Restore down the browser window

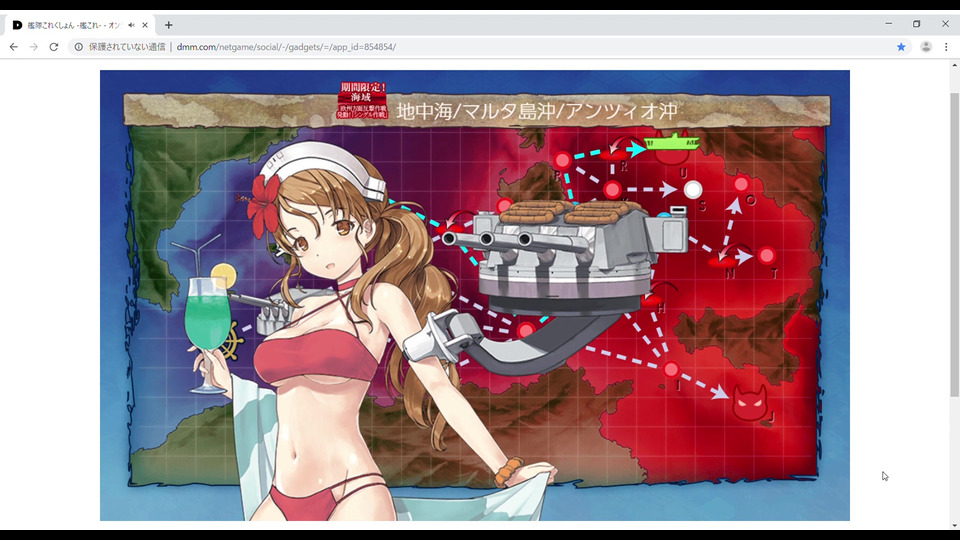point(917,24)
